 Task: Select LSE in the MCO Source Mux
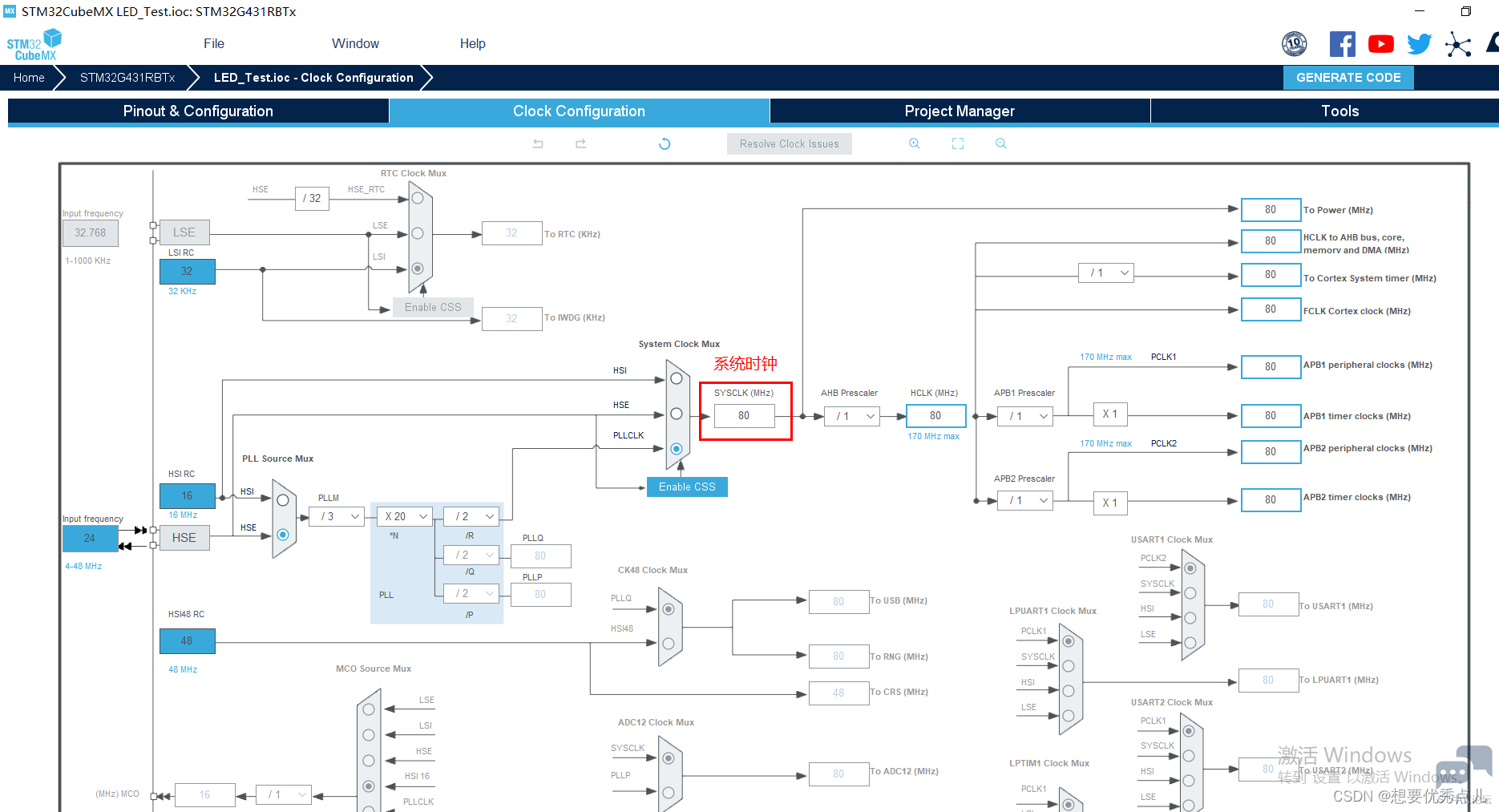369,709
